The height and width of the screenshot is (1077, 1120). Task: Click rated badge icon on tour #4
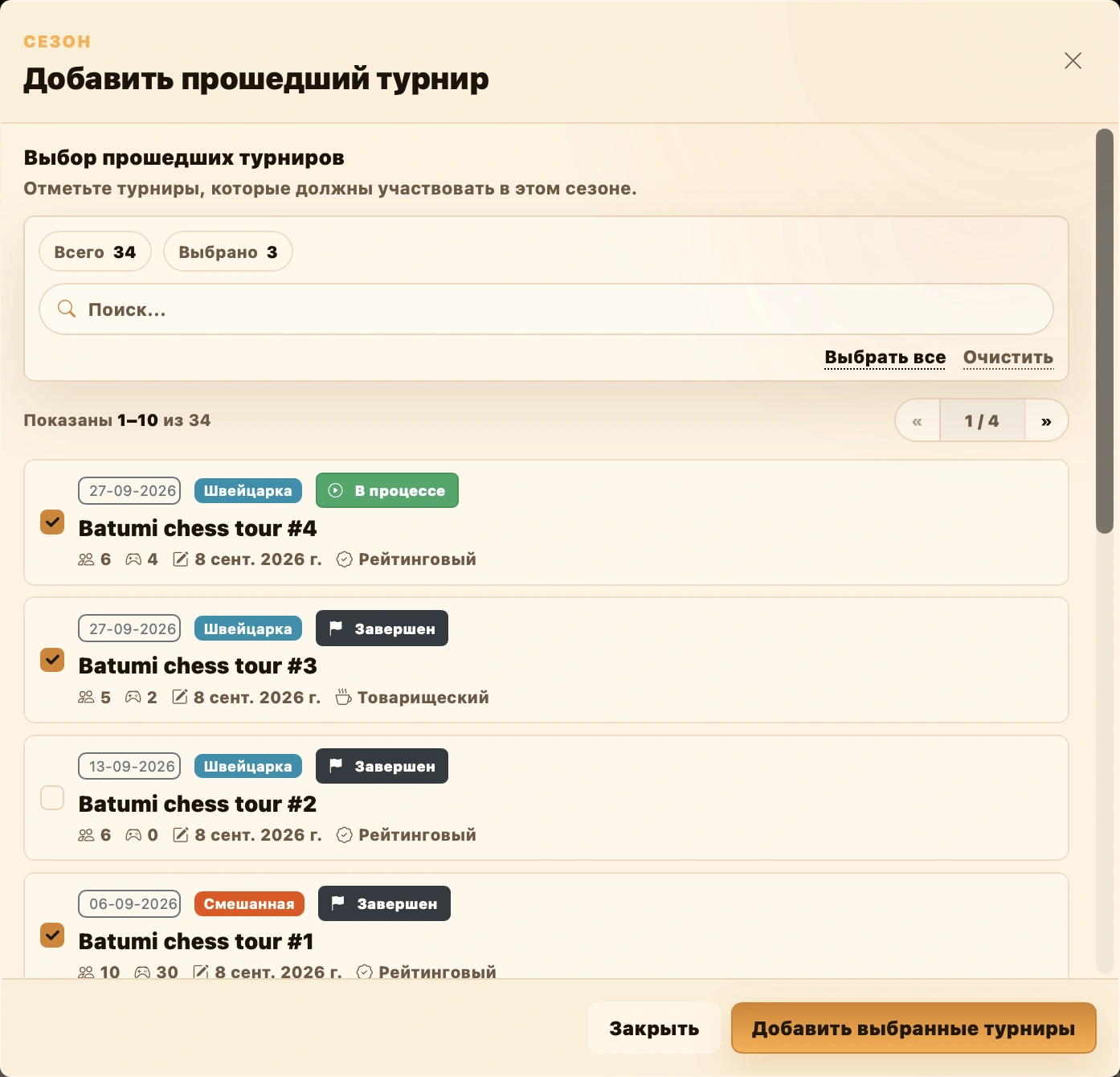tap(344, 559)
